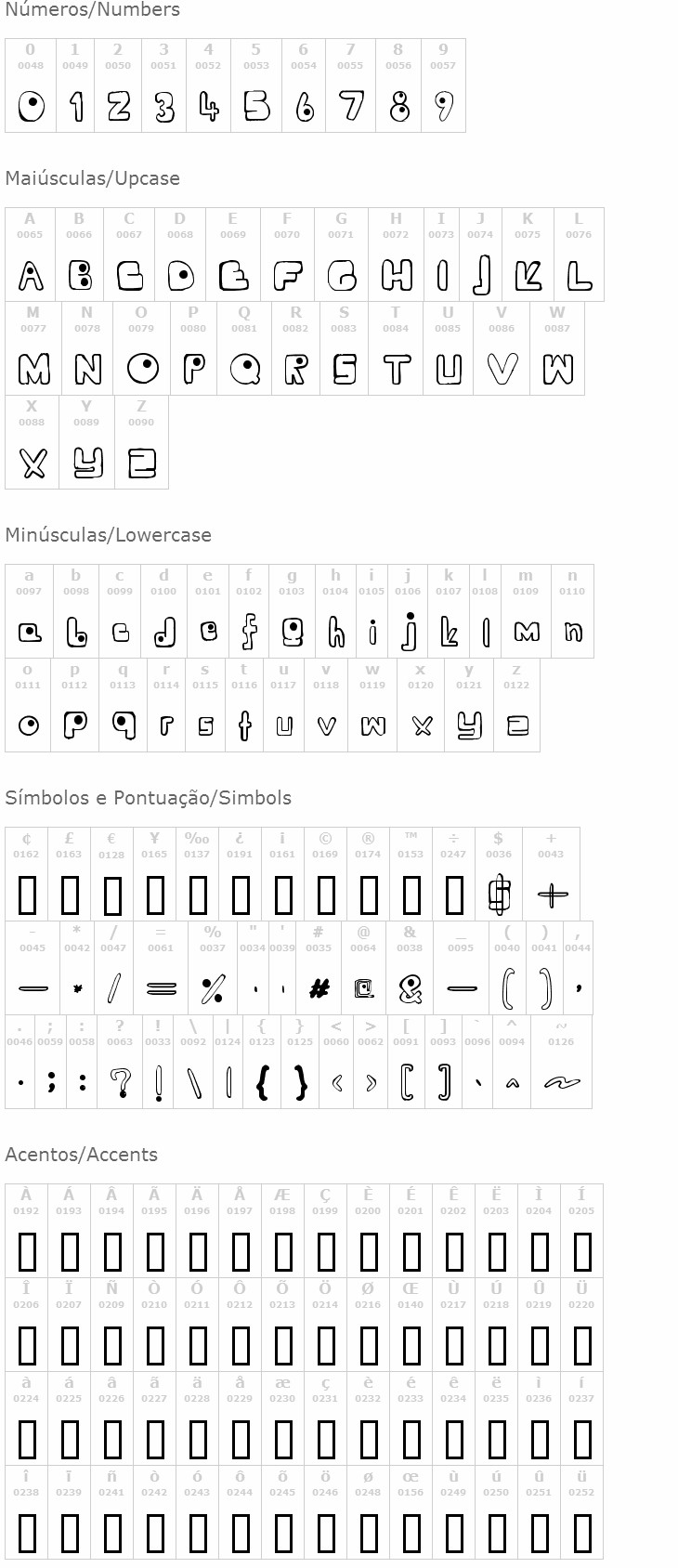Click the at-sign glyph cell
Screen dimensions: 678x1568
(364, 968)
